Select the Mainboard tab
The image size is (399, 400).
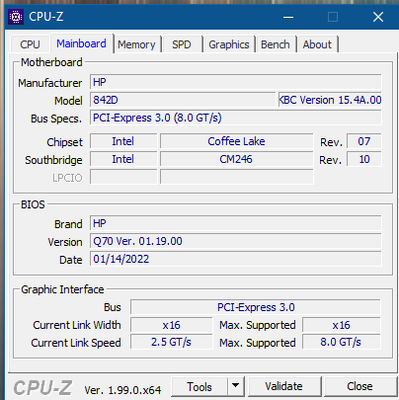[x=81, y=43]
